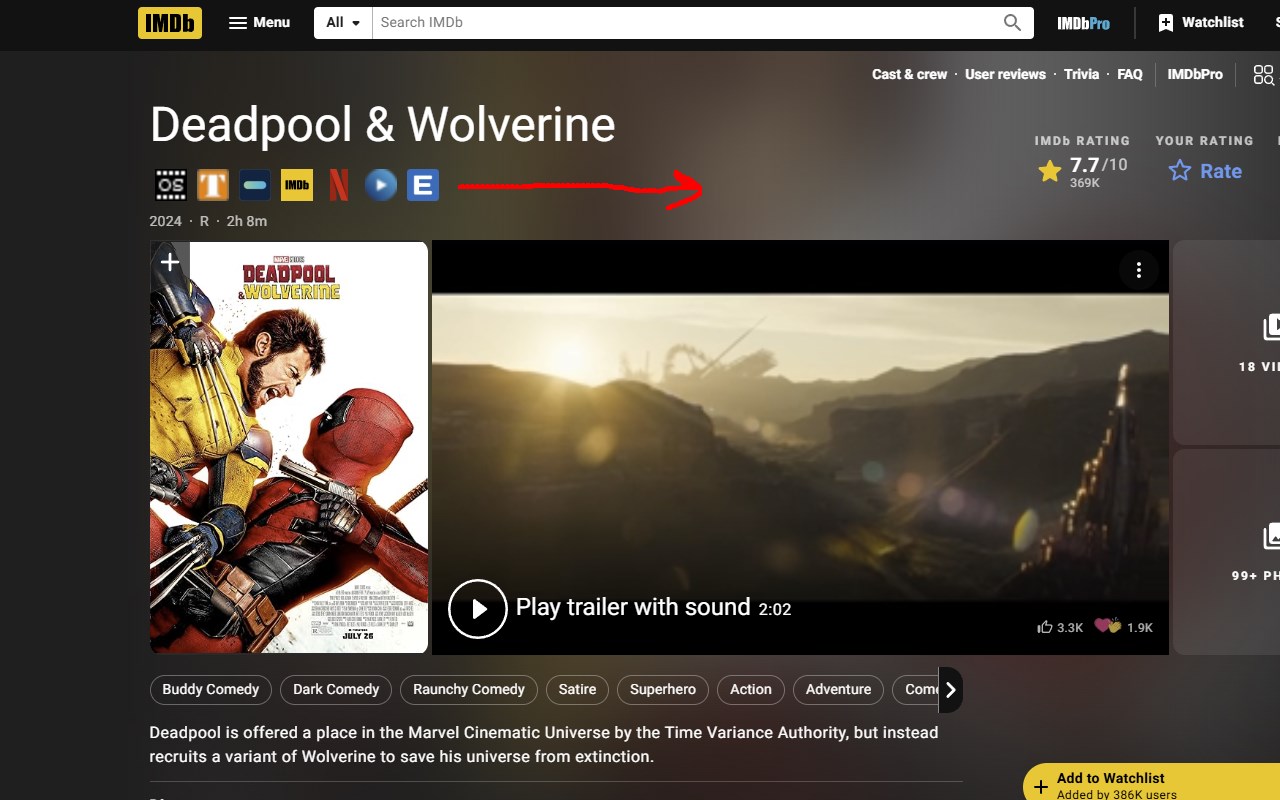Click the blue round play icon

(x=381, y=185)
